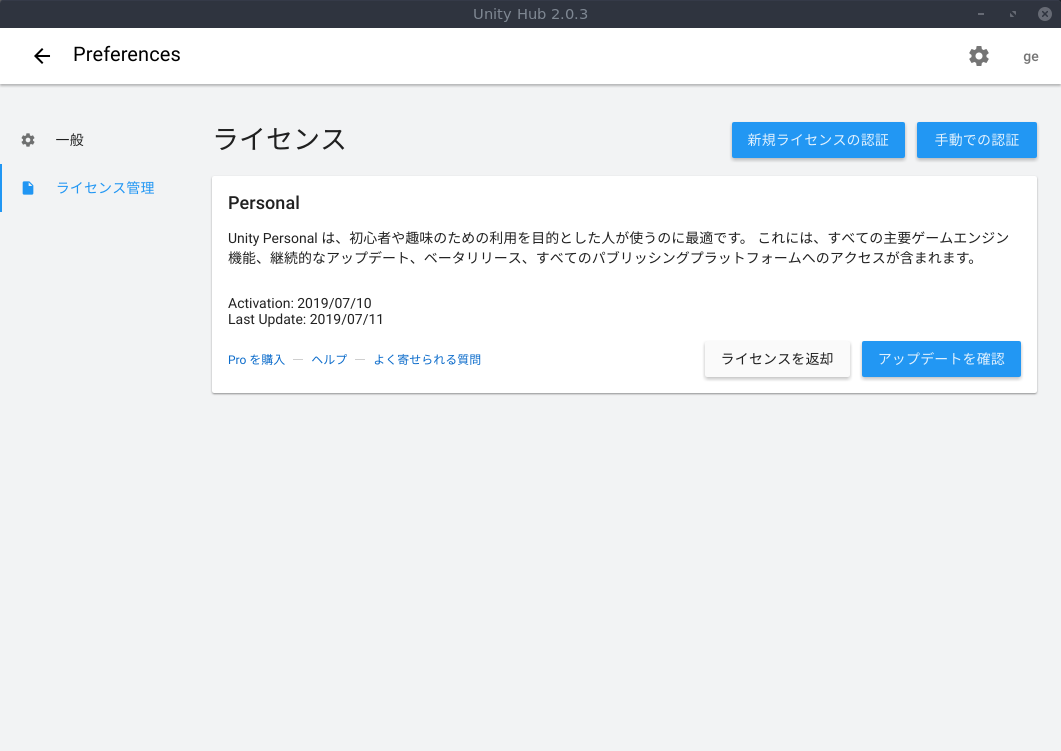
Task: Click the 新規ライセンスの認証 button
Action: tap(818, 140)
